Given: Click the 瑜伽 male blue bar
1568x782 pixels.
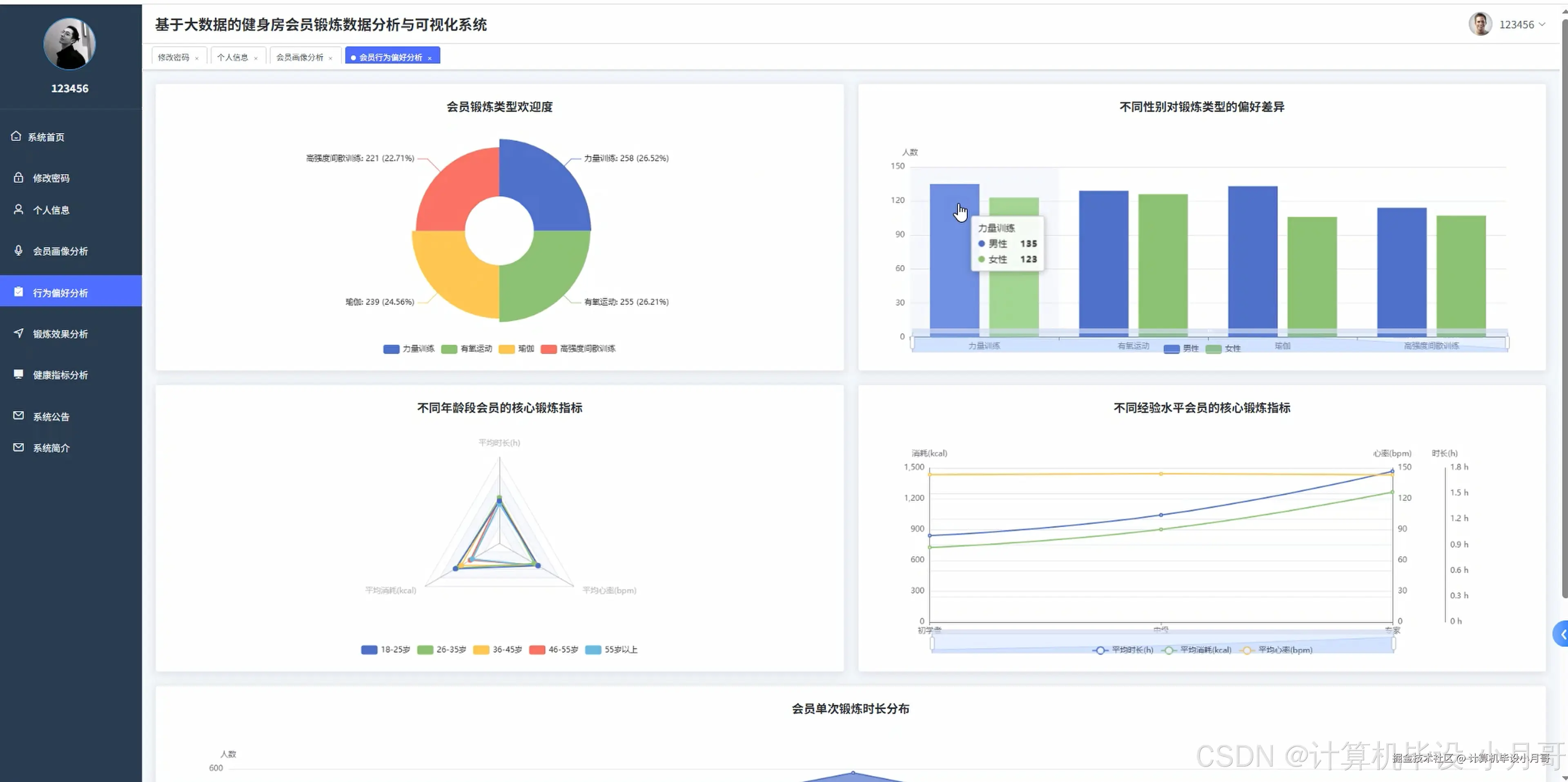Looking at the screenshot, I should tap(1253, 261).
